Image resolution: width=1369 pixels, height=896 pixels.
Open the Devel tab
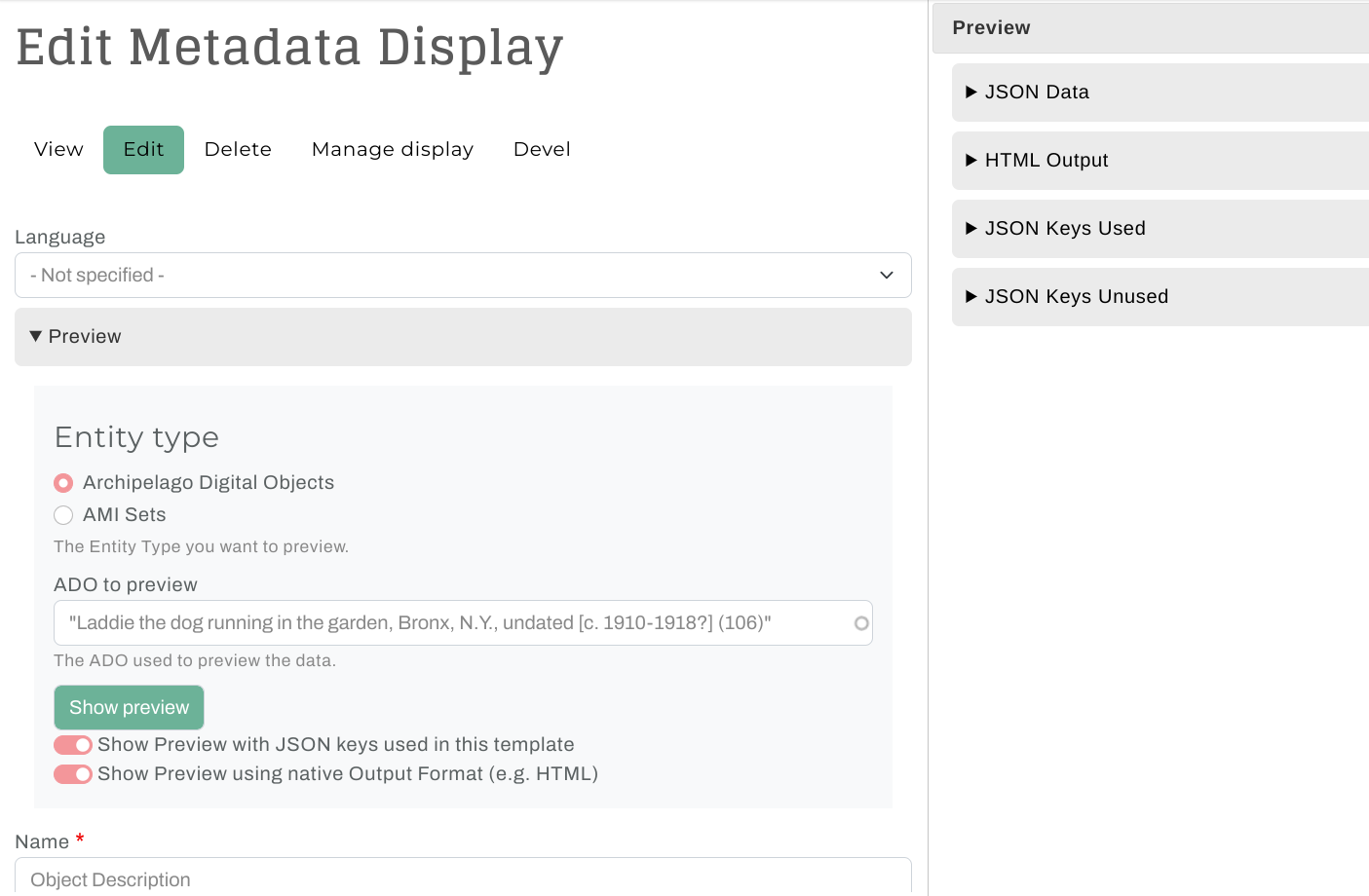pos(542,150)
